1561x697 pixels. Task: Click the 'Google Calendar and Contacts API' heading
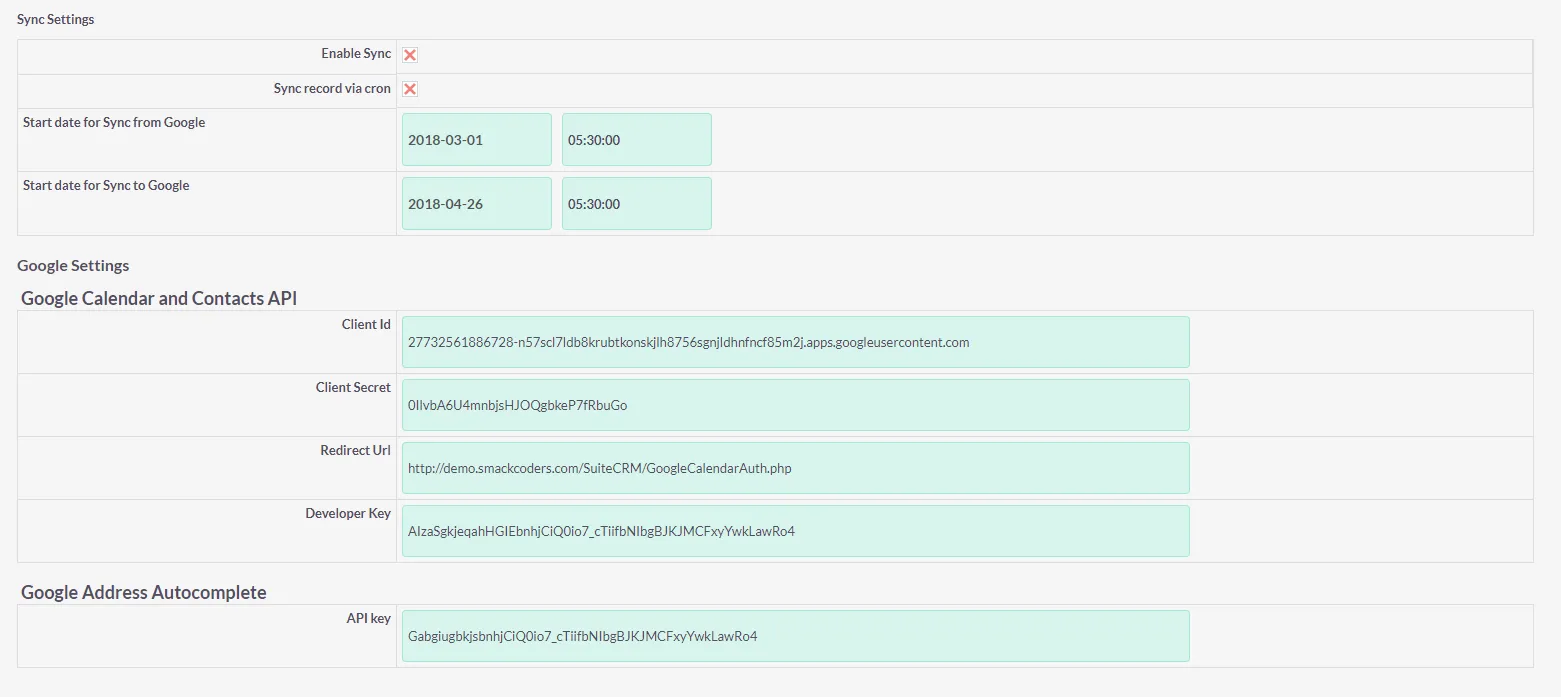pyautogui.click(x=159, y=298)
